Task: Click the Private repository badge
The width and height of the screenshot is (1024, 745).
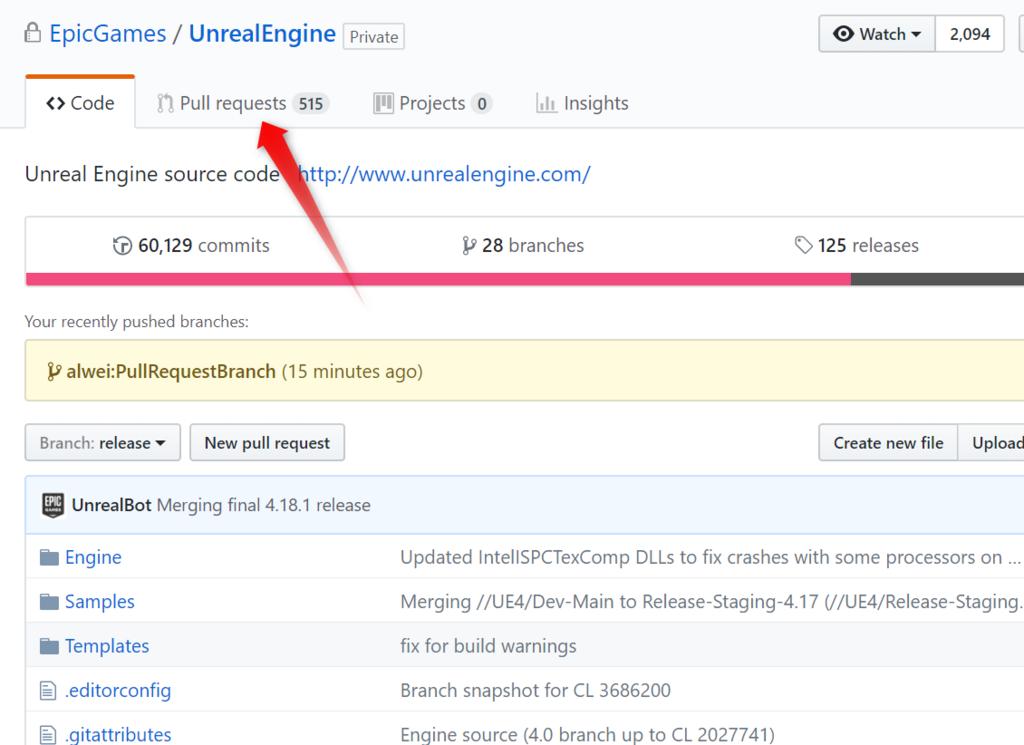Action: (x=374, y=37)
